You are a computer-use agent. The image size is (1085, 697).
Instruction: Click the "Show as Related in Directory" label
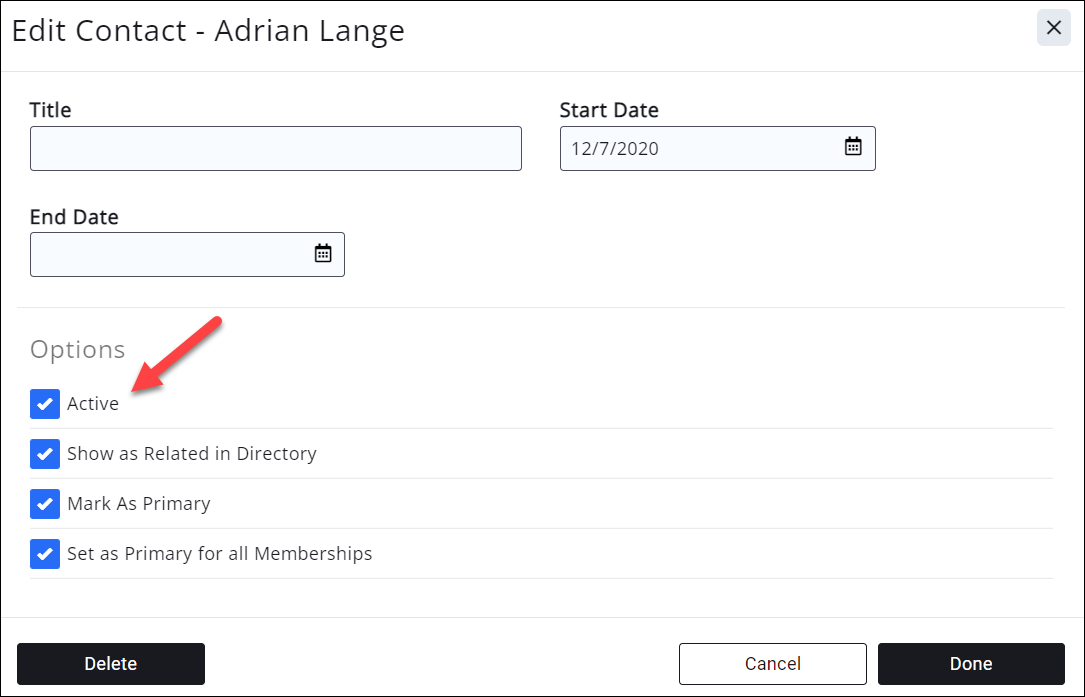pyautogui.click(x=192, y=454)
